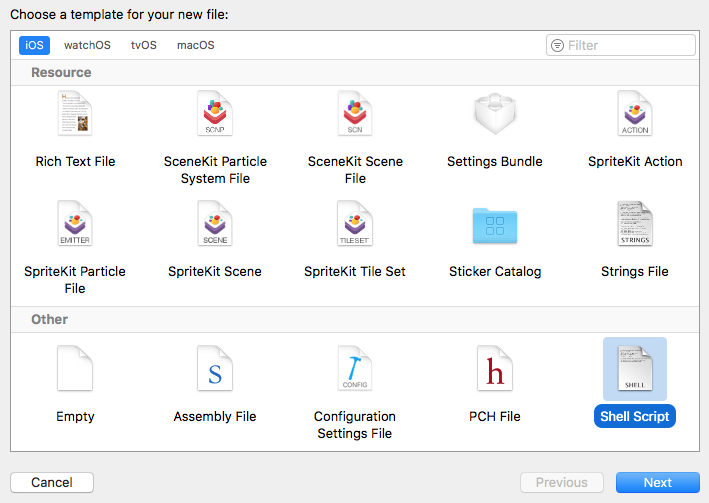Choose the SpriteKit Action template icon
Screen dimensions: 709x503
tap(635, 114)
